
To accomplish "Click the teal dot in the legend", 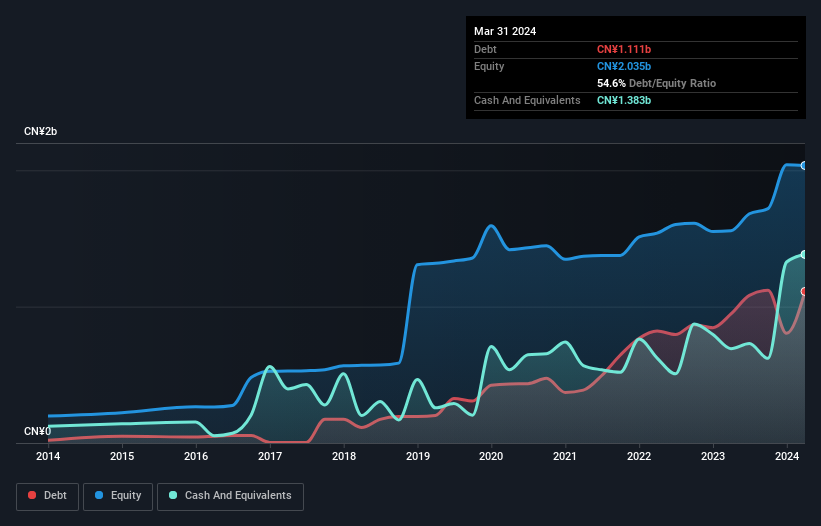I will point(174,495).
